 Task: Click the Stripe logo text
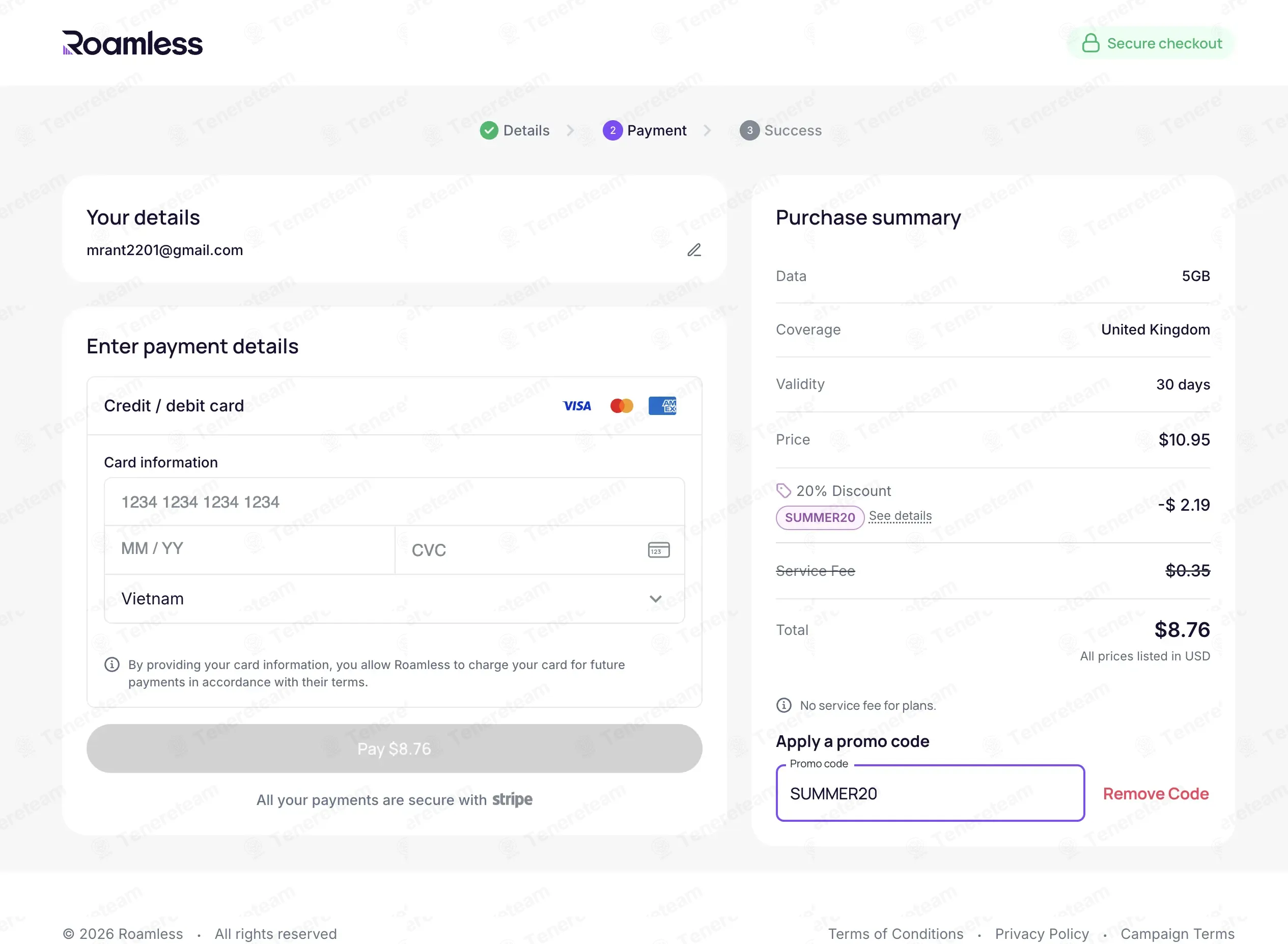point(512,799)
